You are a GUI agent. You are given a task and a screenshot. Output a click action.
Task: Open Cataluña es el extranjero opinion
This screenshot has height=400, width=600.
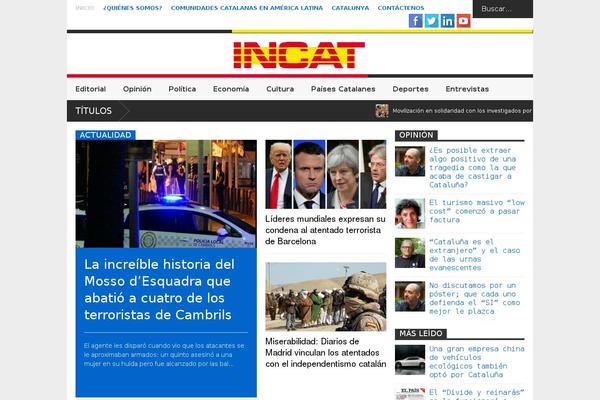pyautogui.click(x=475, y=255)
